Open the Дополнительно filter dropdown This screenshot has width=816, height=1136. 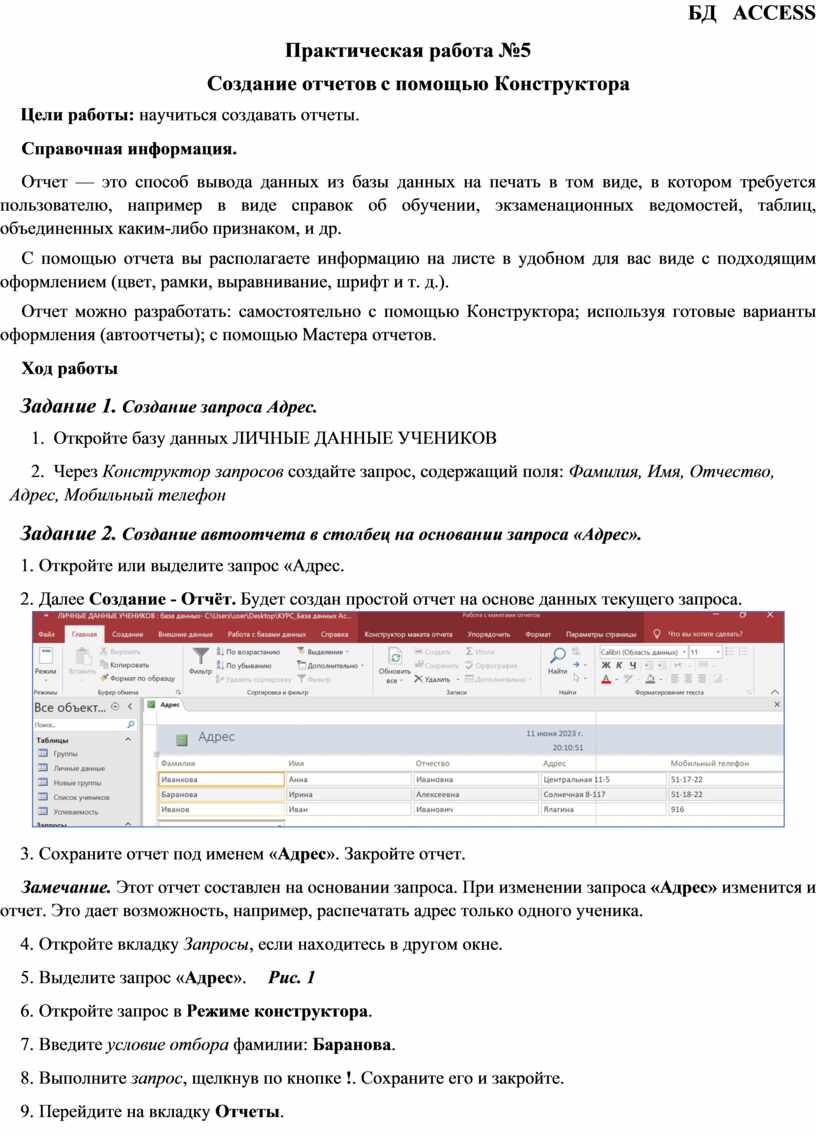pos(329,665)
